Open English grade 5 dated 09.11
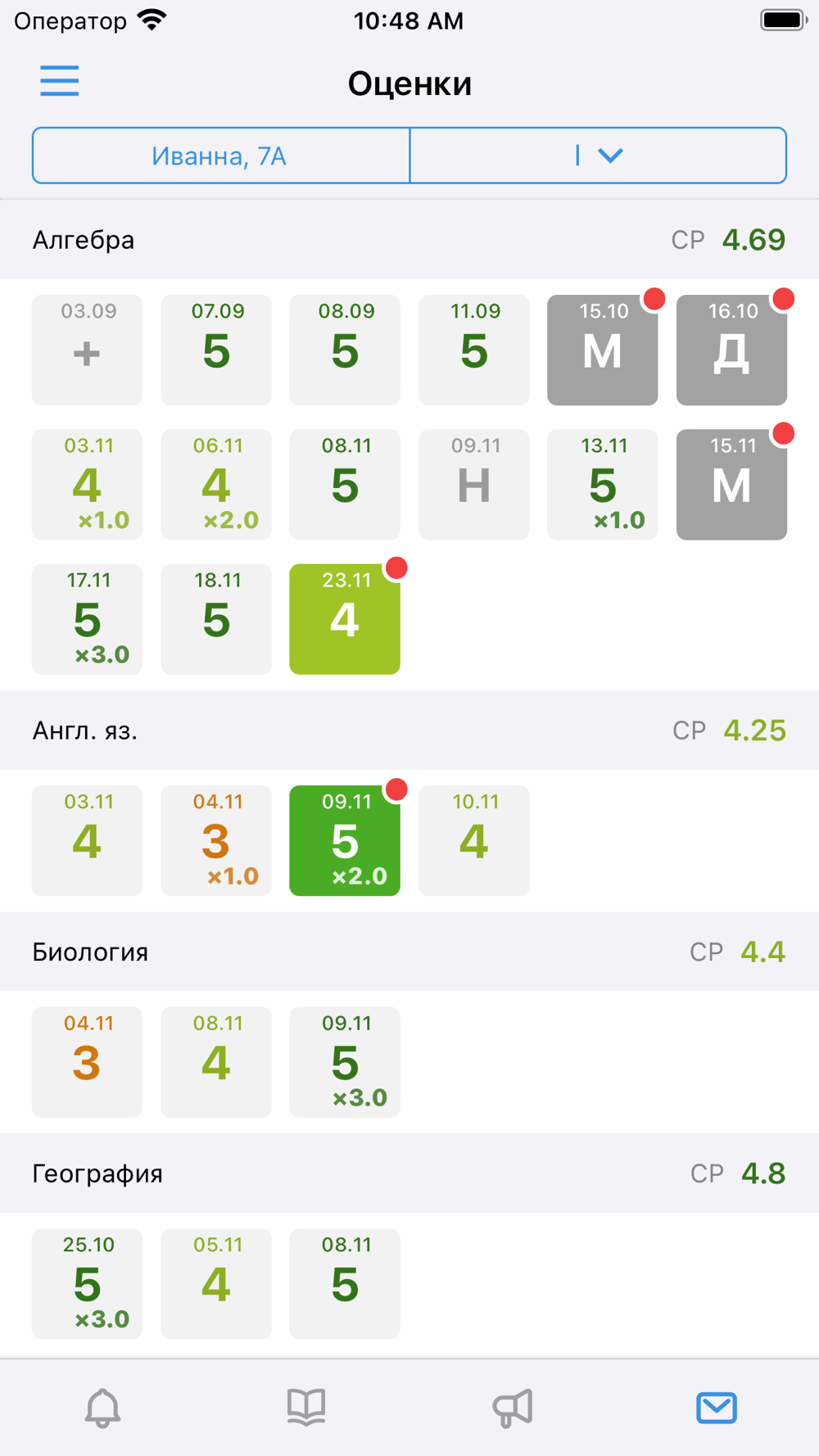This screenshot has width=819, height=1456. pyautogui.click(x=345, y=840)
